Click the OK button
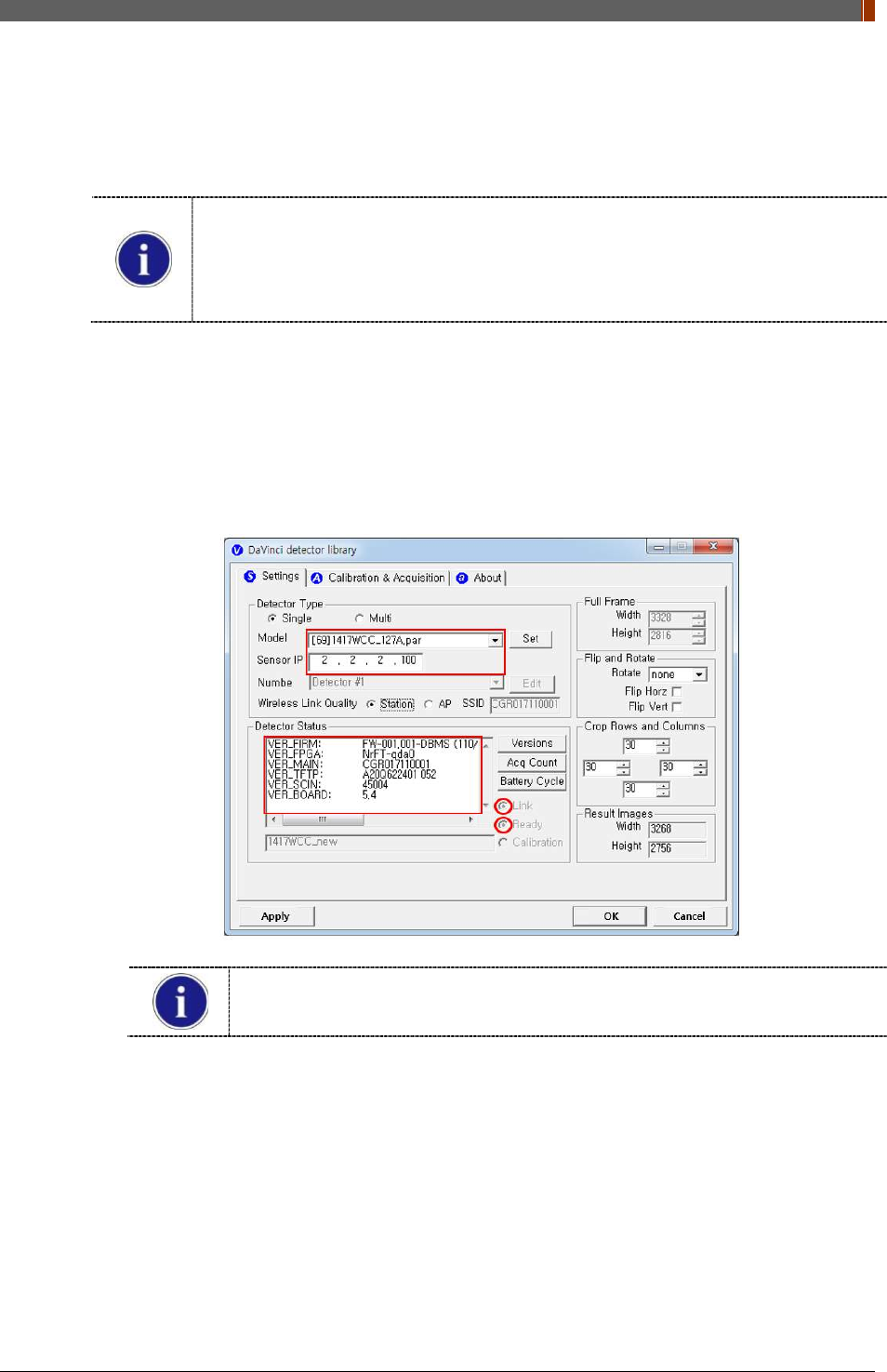The width and height of the screenshot is (887, 1372). tap(610, 916)
